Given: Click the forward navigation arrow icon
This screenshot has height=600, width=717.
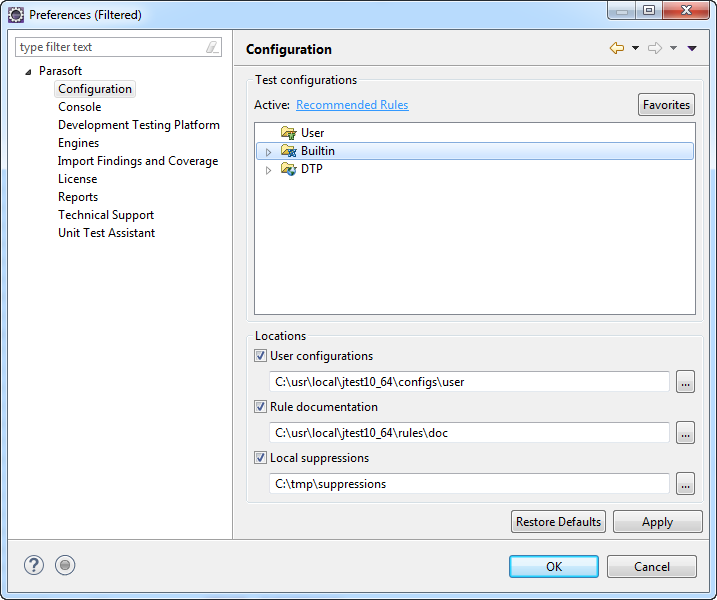Looking at the screenshot, I should [655, 48].
